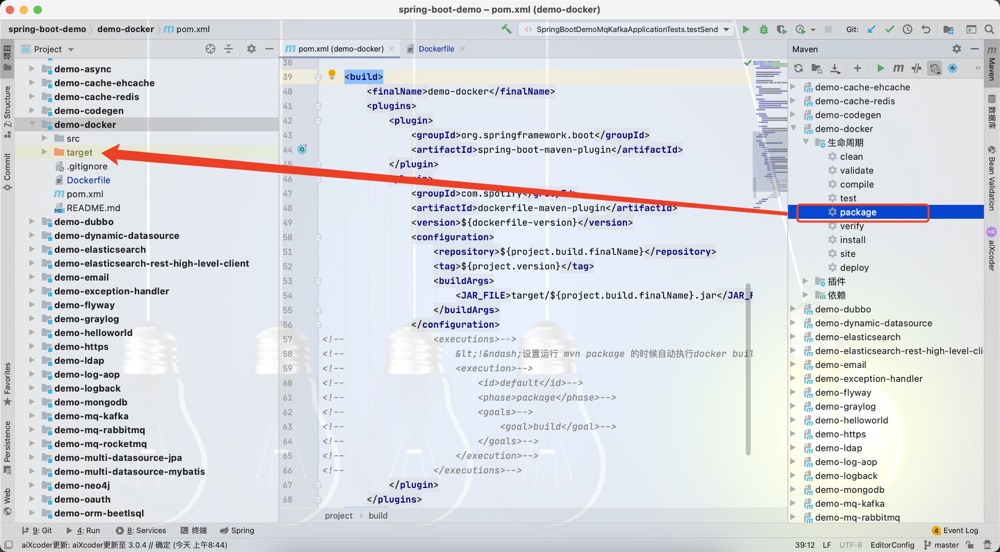Click 'build' breadcrumb below editor

(x=378, y=516)
